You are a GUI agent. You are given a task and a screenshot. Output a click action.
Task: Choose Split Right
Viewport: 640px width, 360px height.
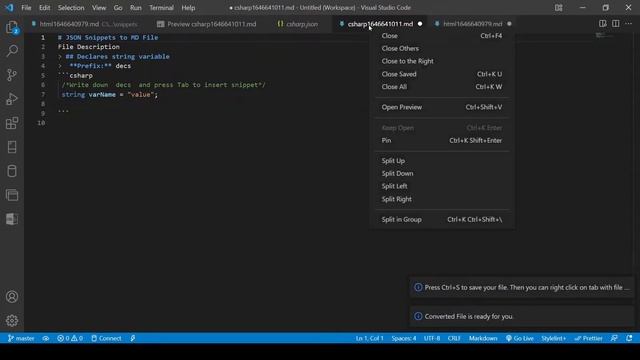[x=442, y=199]
